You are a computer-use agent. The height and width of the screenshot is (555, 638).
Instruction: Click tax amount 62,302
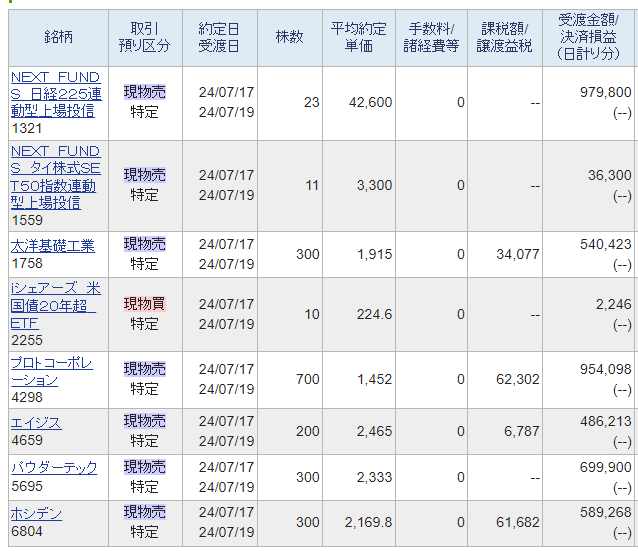click(x=518, y=379)
